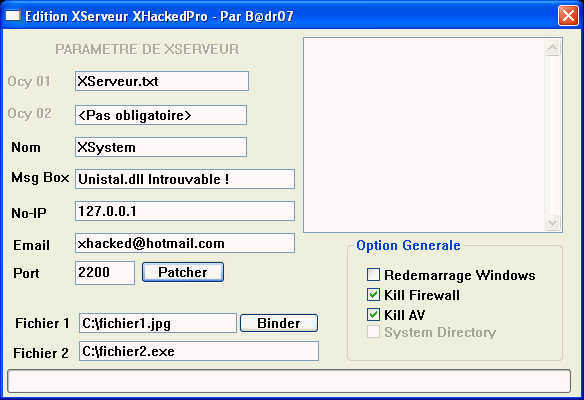The width and height of the screenshot is (584, 400).
Task: Enable the Redemarrage Windows checkbox
Action: pyautogui.click(x=373, y=275)
